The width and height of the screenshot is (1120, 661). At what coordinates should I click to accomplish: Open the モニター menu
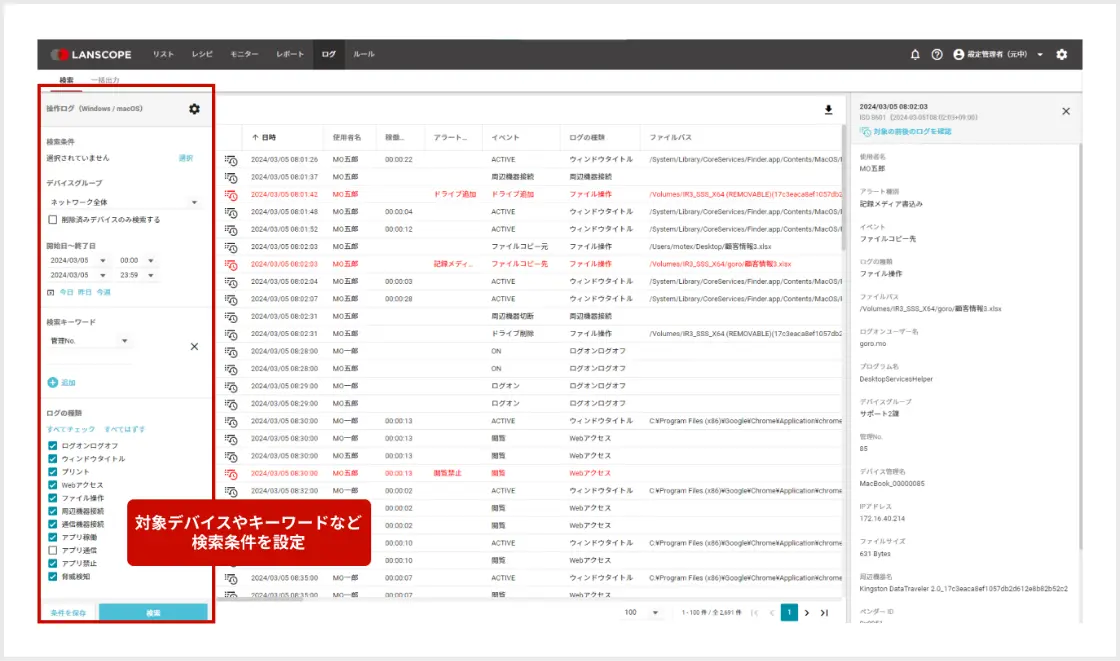(x=244, y=54)
